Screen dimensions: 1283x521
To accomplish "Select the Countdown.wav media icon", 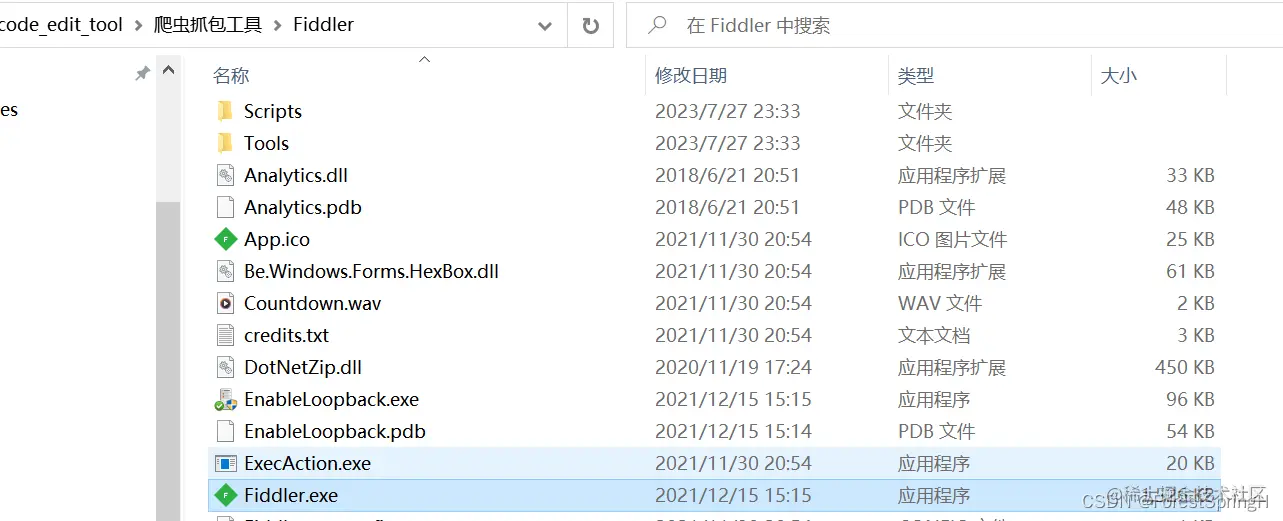I will coord(226,303).
